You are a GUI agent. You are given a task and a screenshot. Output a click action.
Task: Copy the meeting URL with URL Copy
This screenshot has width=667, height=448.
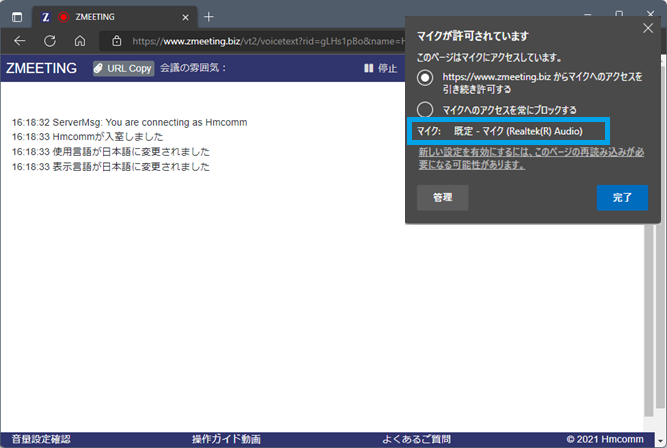pyautogui.click(x=122, y=68)
